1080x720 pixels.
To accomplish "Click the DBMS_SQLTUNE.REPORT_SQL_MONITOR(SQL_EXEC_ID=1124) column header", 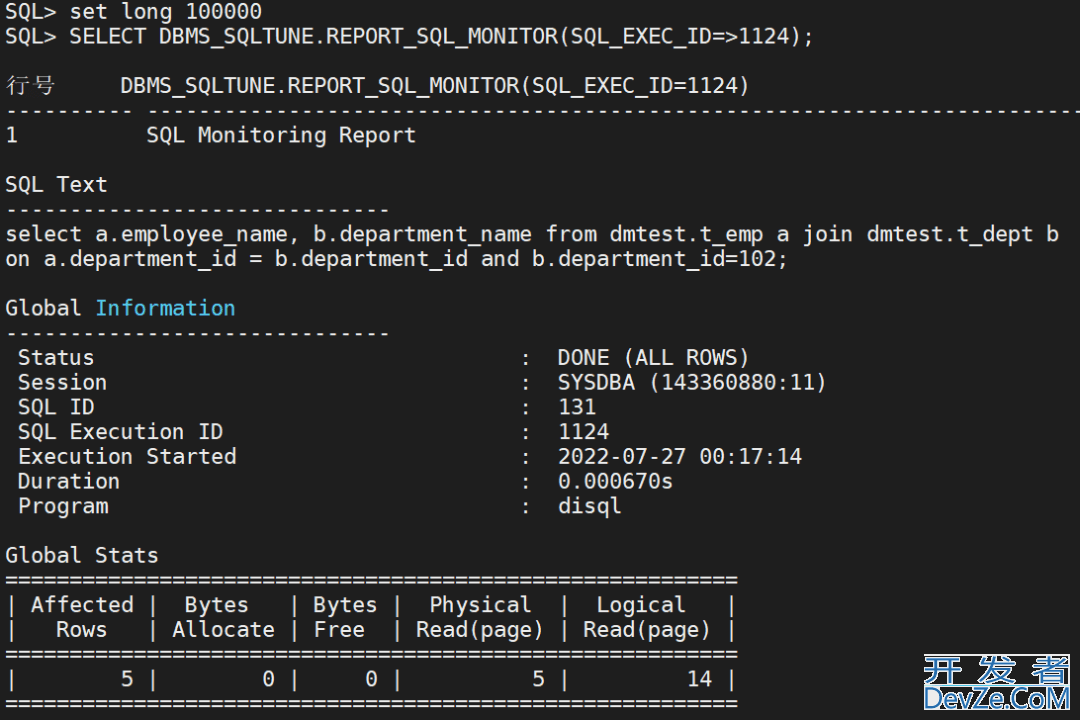I will tap(435, 85).
